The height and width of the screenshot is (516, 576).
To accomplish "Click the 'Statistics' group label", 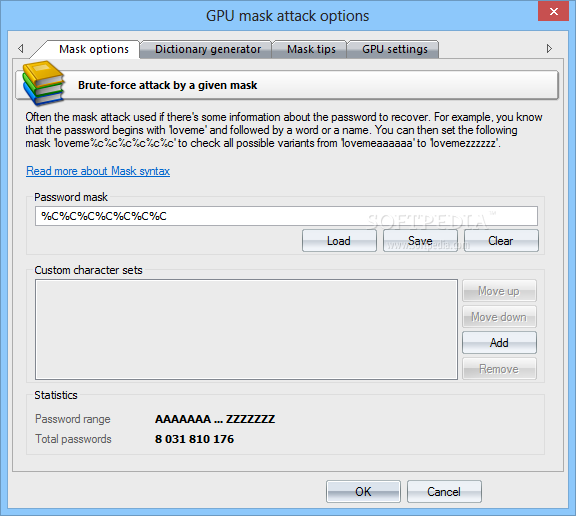I will coord(56,395).
